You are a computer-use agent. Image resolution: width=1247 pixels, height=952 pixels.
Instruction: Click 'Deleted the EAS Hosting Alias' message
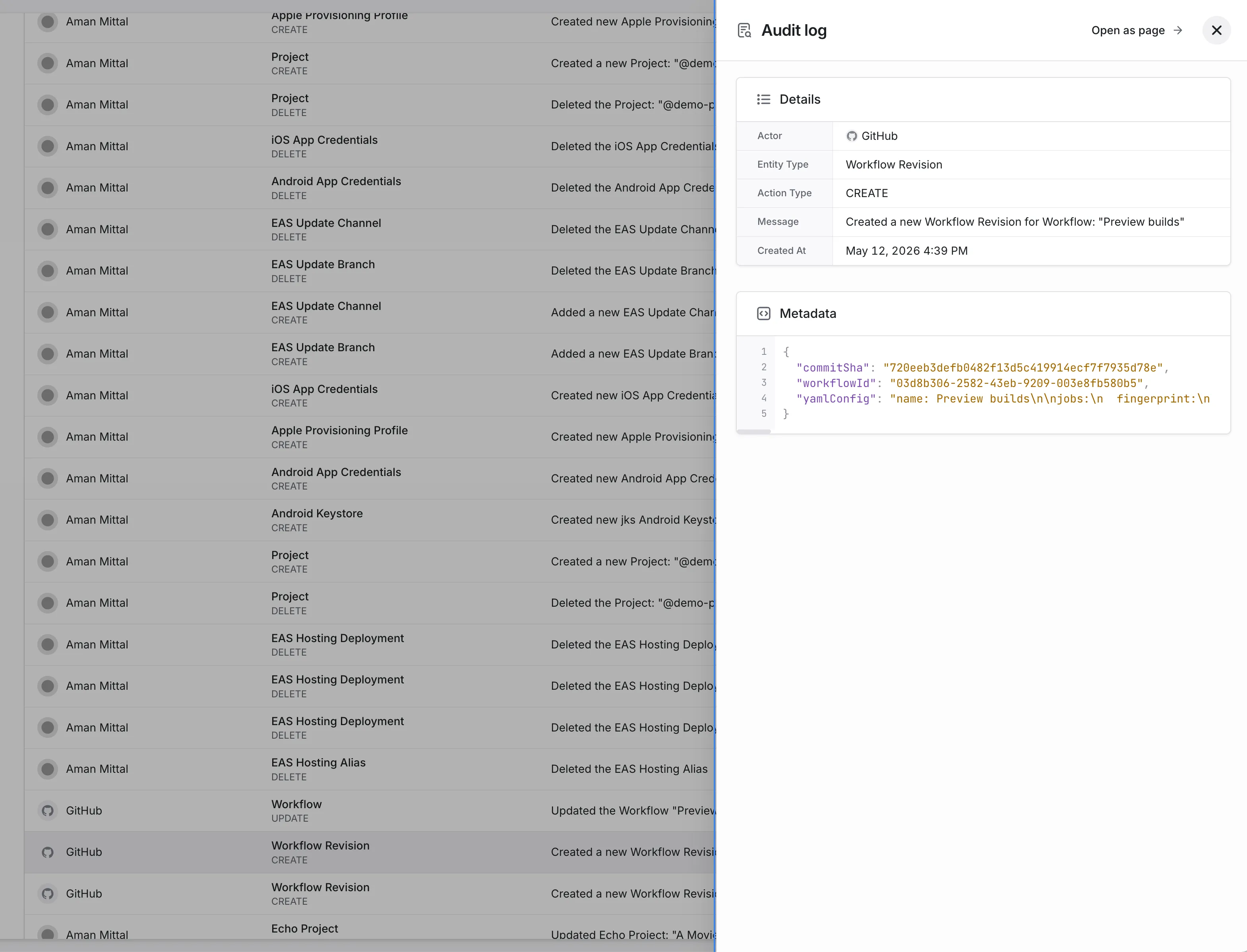coord(629,769)
